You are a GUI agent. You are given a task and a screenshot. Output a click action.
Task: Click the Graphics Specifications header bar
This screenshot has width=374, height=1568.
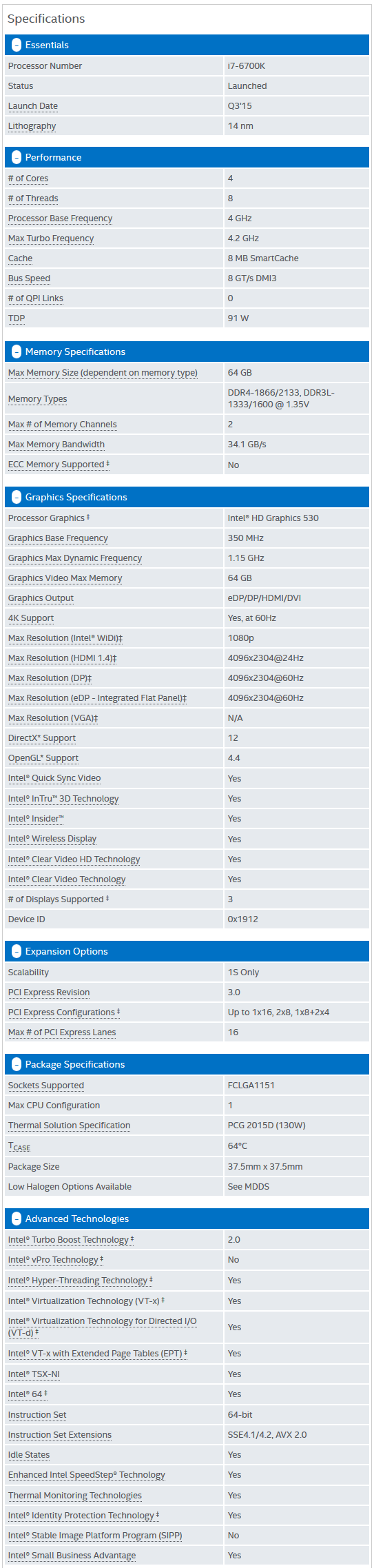[x=187, y=498]
